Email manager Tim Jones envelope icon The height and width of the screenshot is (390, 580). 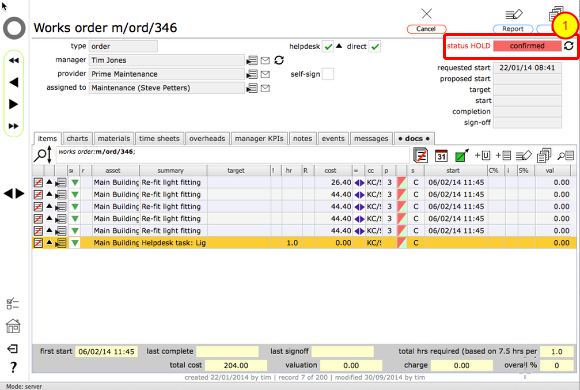[265, 60]
